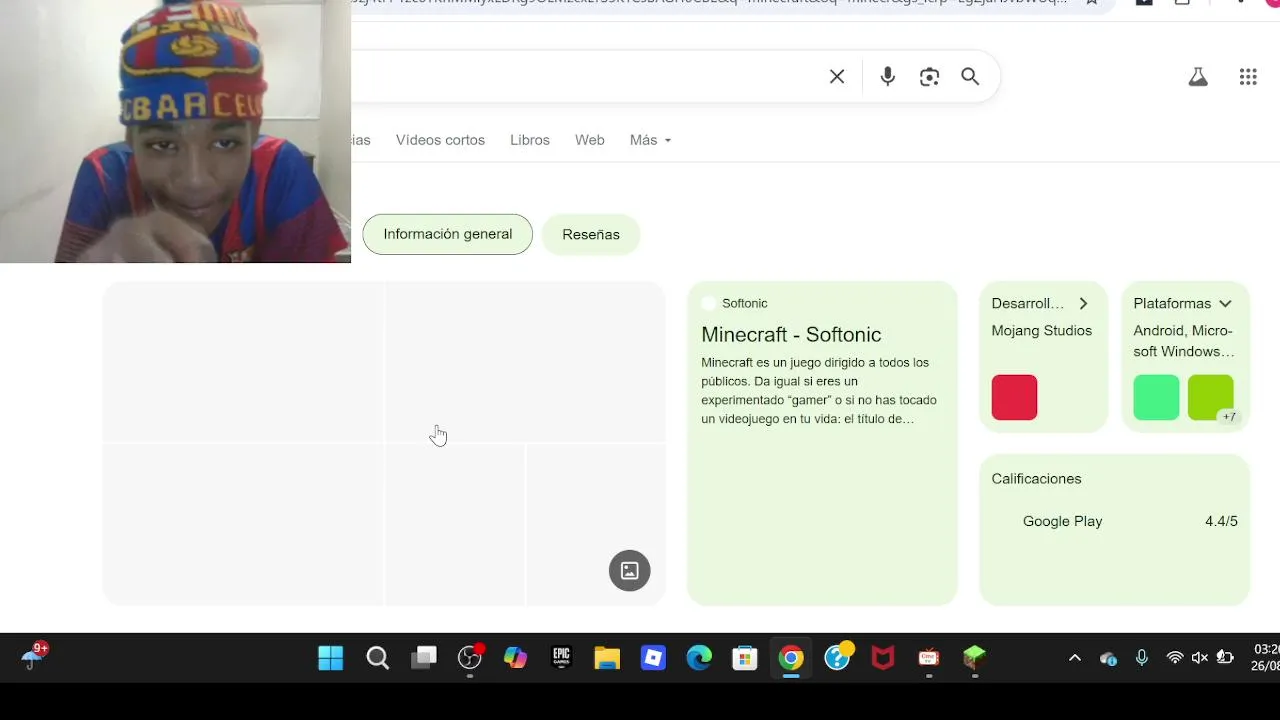
Task: Submit search with the magnifier icon
Action: click(x=970, y=77)
